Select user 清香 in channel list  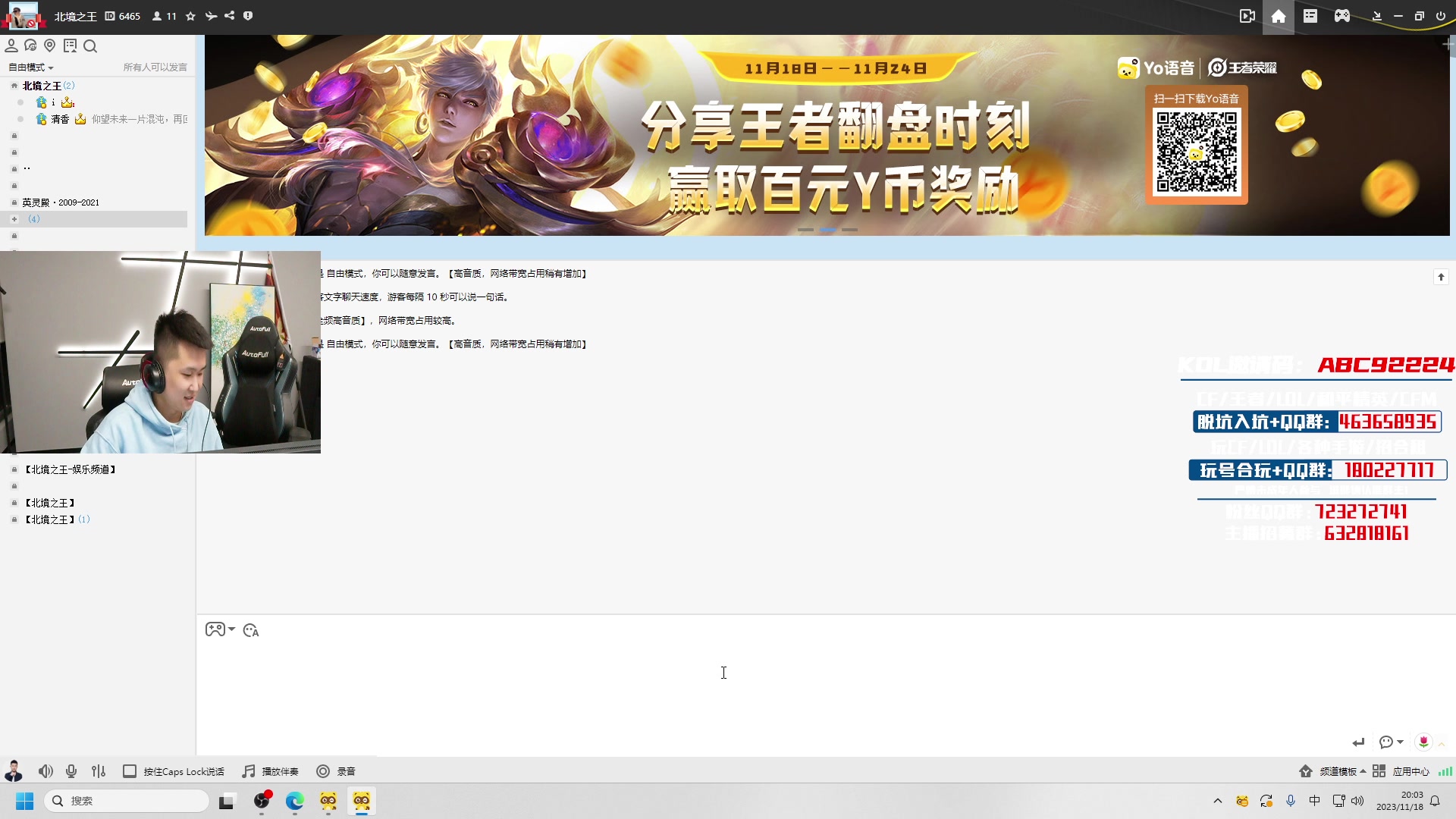coord(60,119)
